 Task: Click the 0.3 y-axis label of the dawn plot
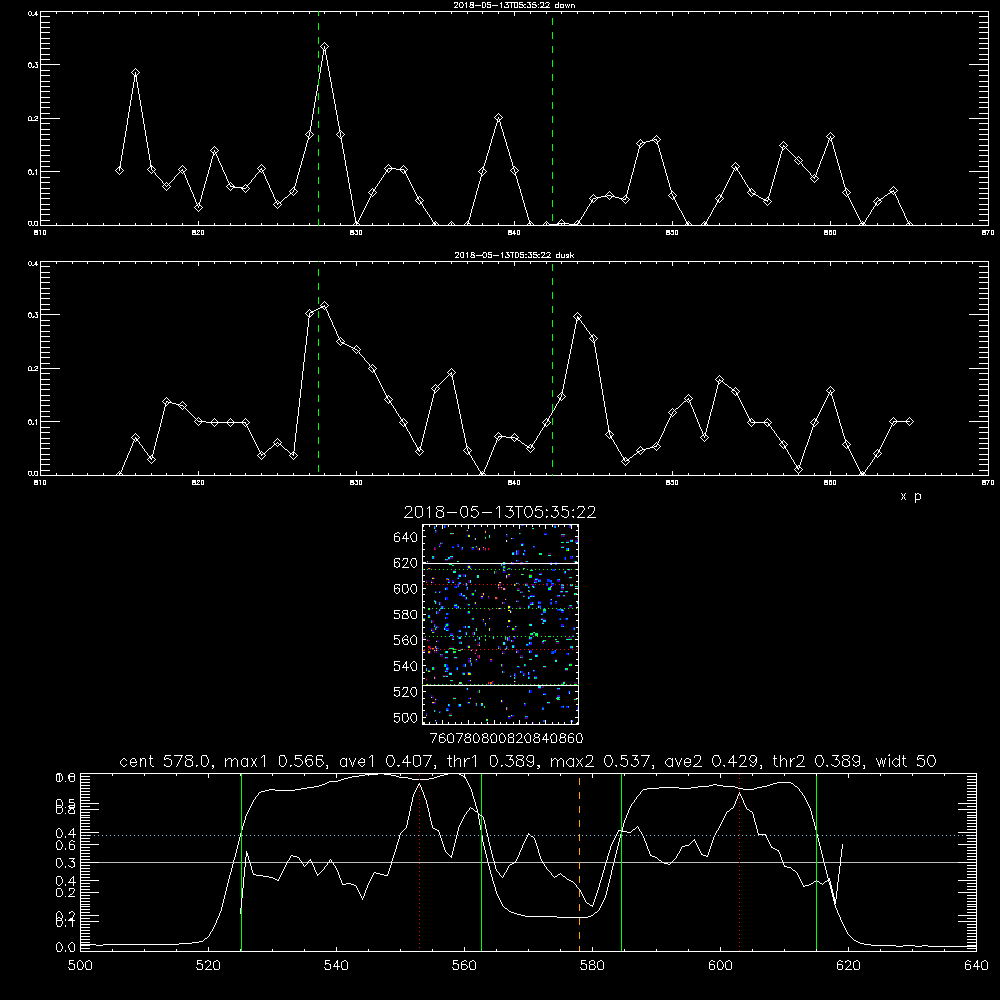pyautogui.click(x=33, y=64)
